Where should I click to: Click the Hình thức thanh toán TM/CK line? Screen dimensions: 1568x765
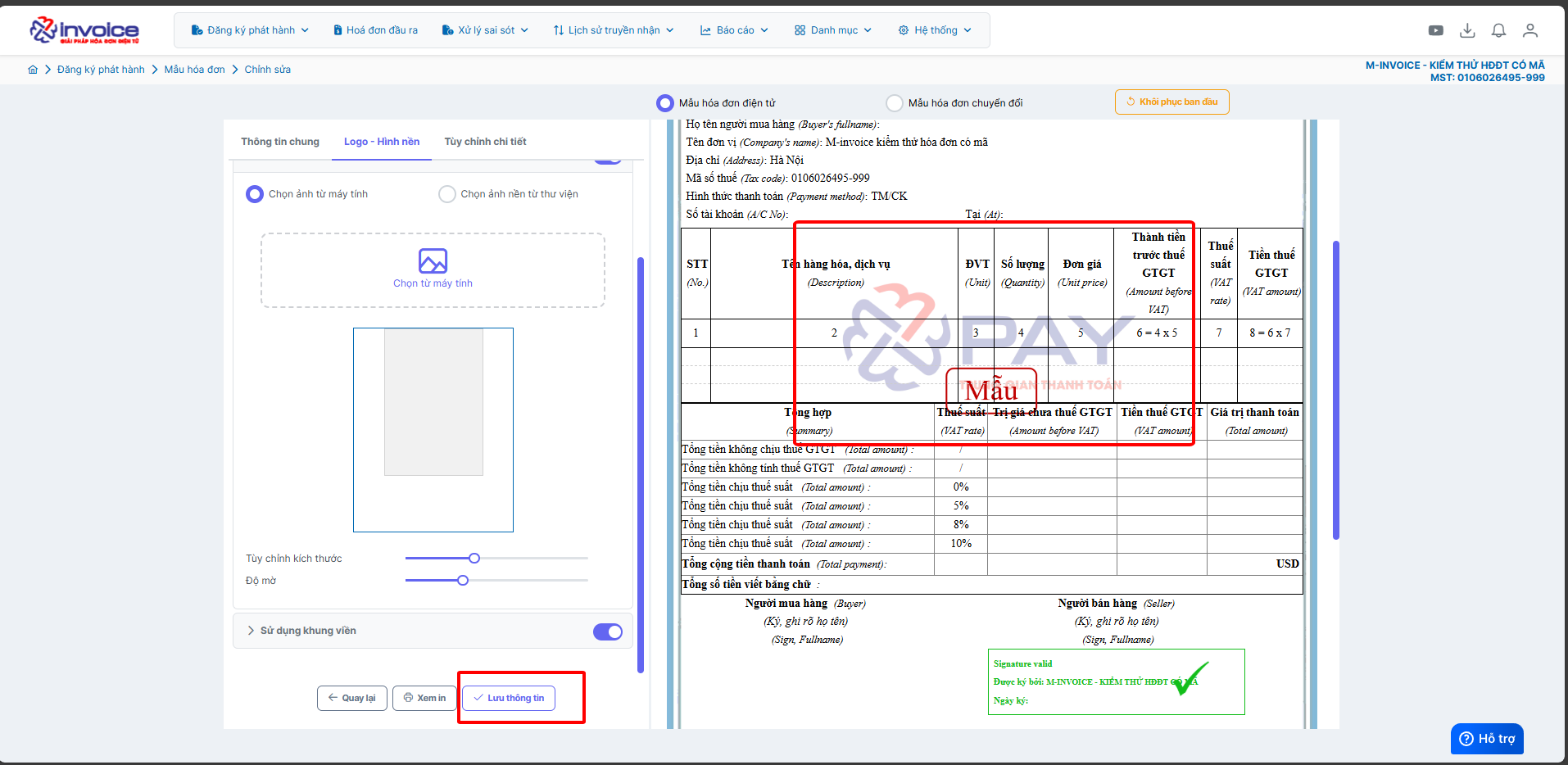click(796, 197)
